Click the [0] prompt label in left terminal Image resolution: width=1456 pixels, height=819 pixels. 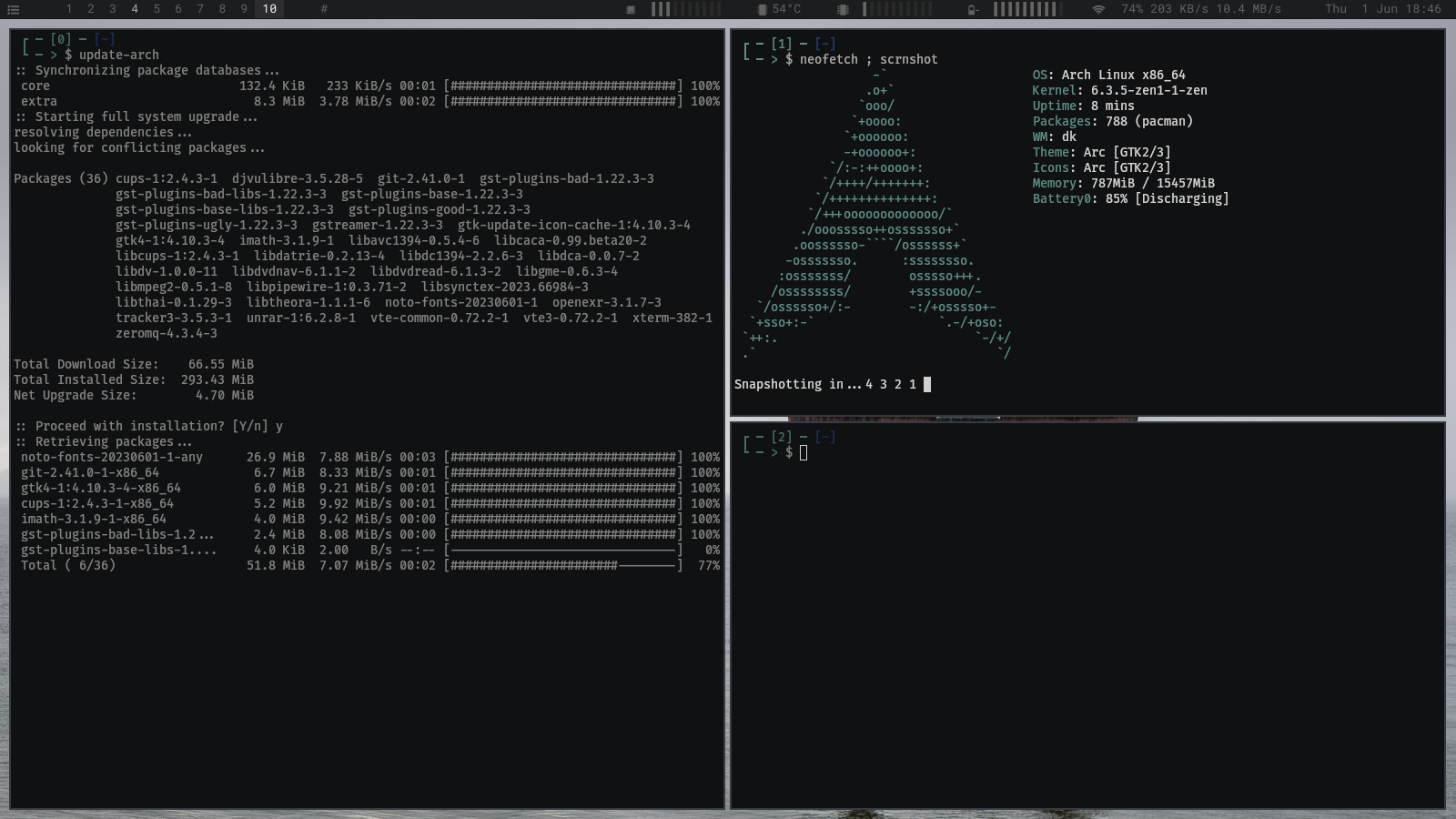60,39
